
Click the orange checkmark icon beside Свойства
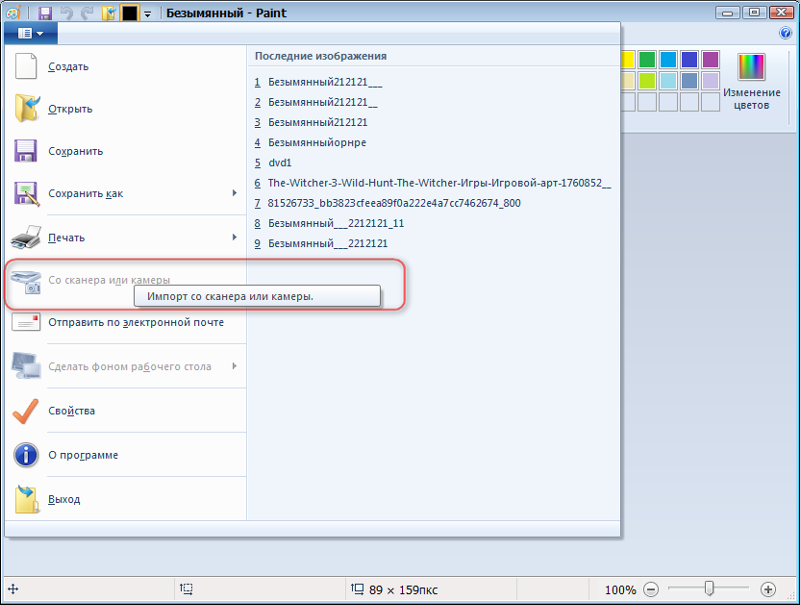26,411
